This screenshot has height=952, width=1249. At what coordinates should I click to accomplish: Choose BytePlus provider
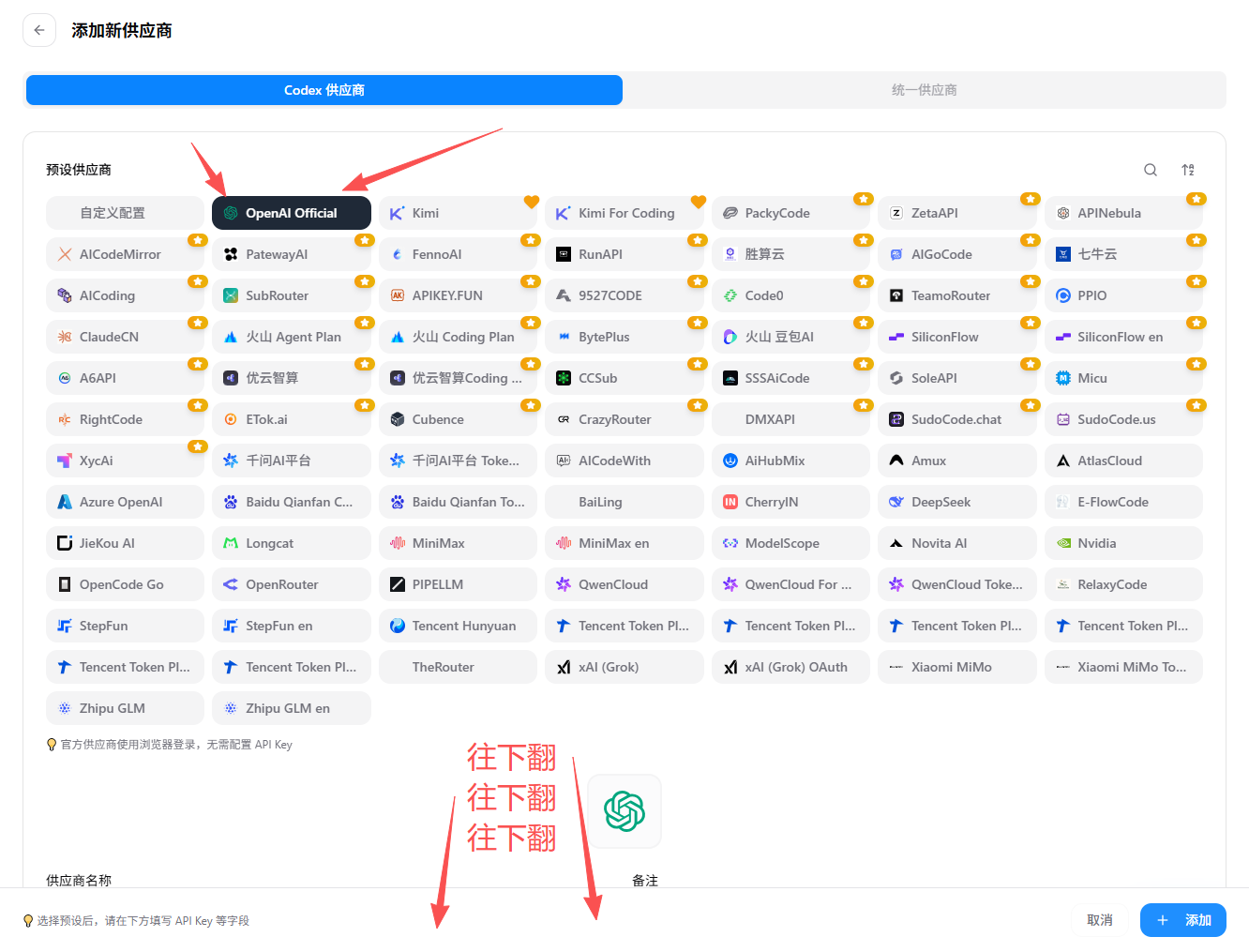[624, 337]
